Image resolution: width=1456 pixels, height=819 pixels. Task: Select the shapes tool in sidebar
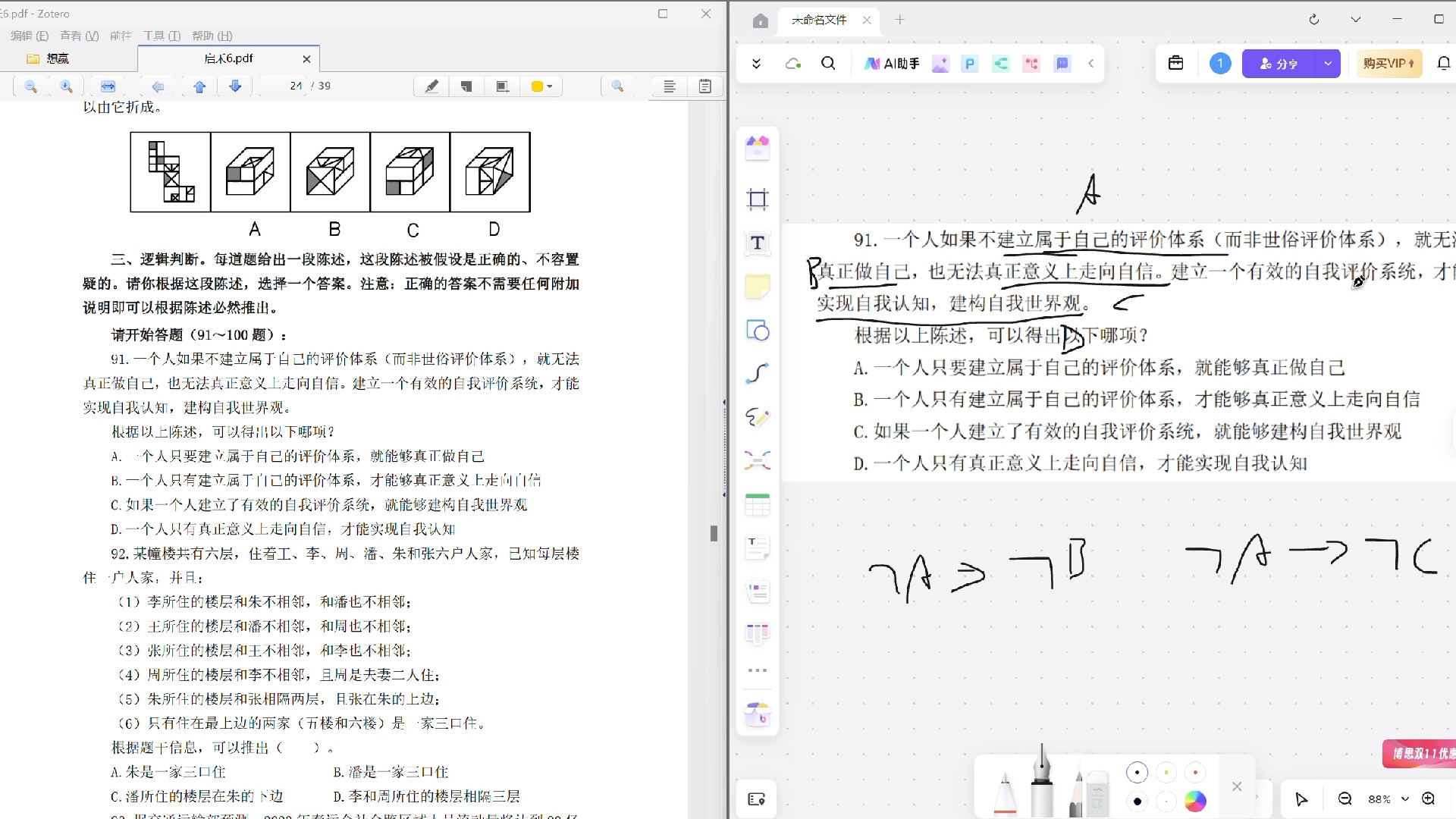tap(758, 331)
